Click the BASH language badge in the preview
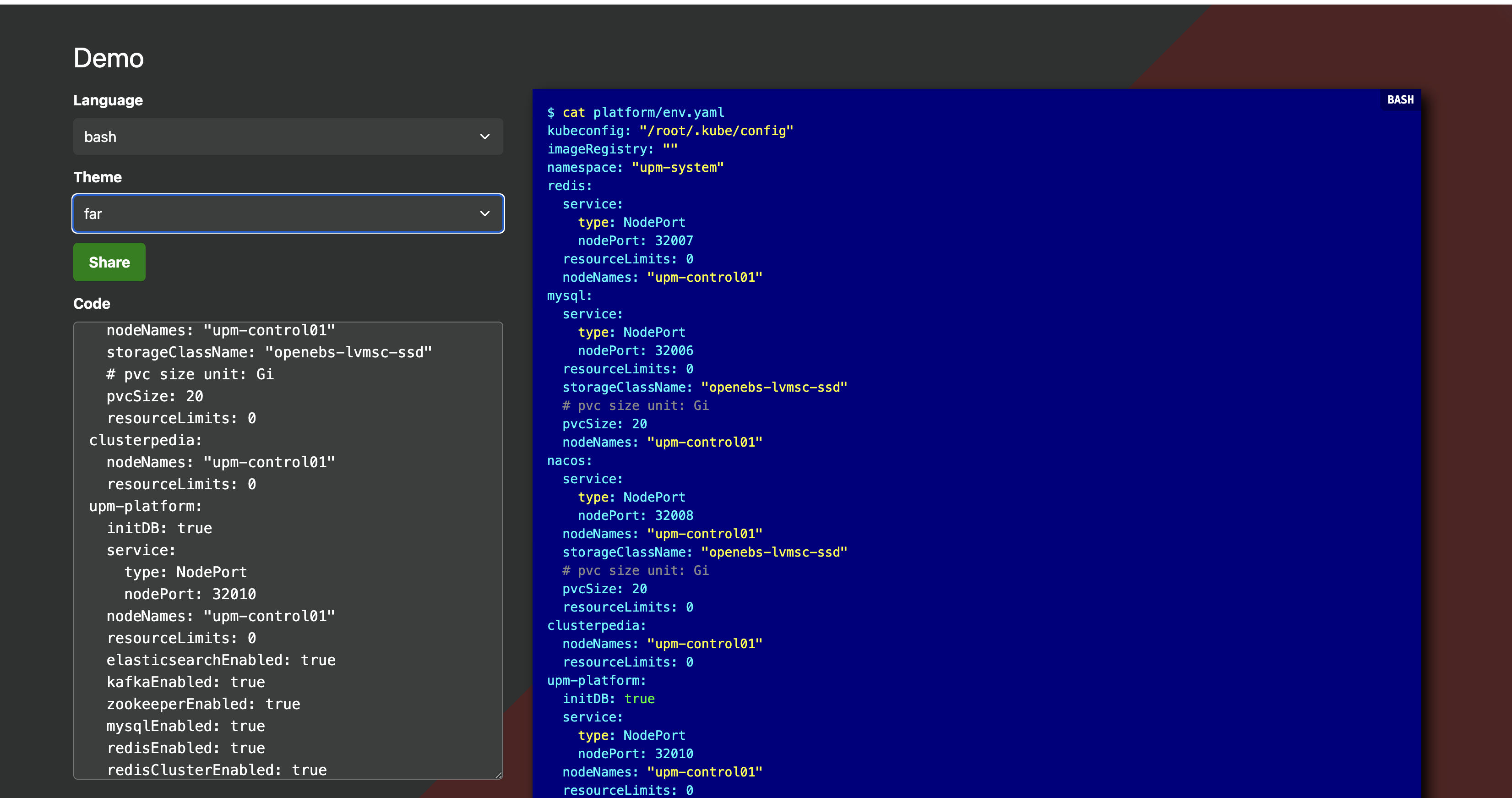 click(1400, 100)
